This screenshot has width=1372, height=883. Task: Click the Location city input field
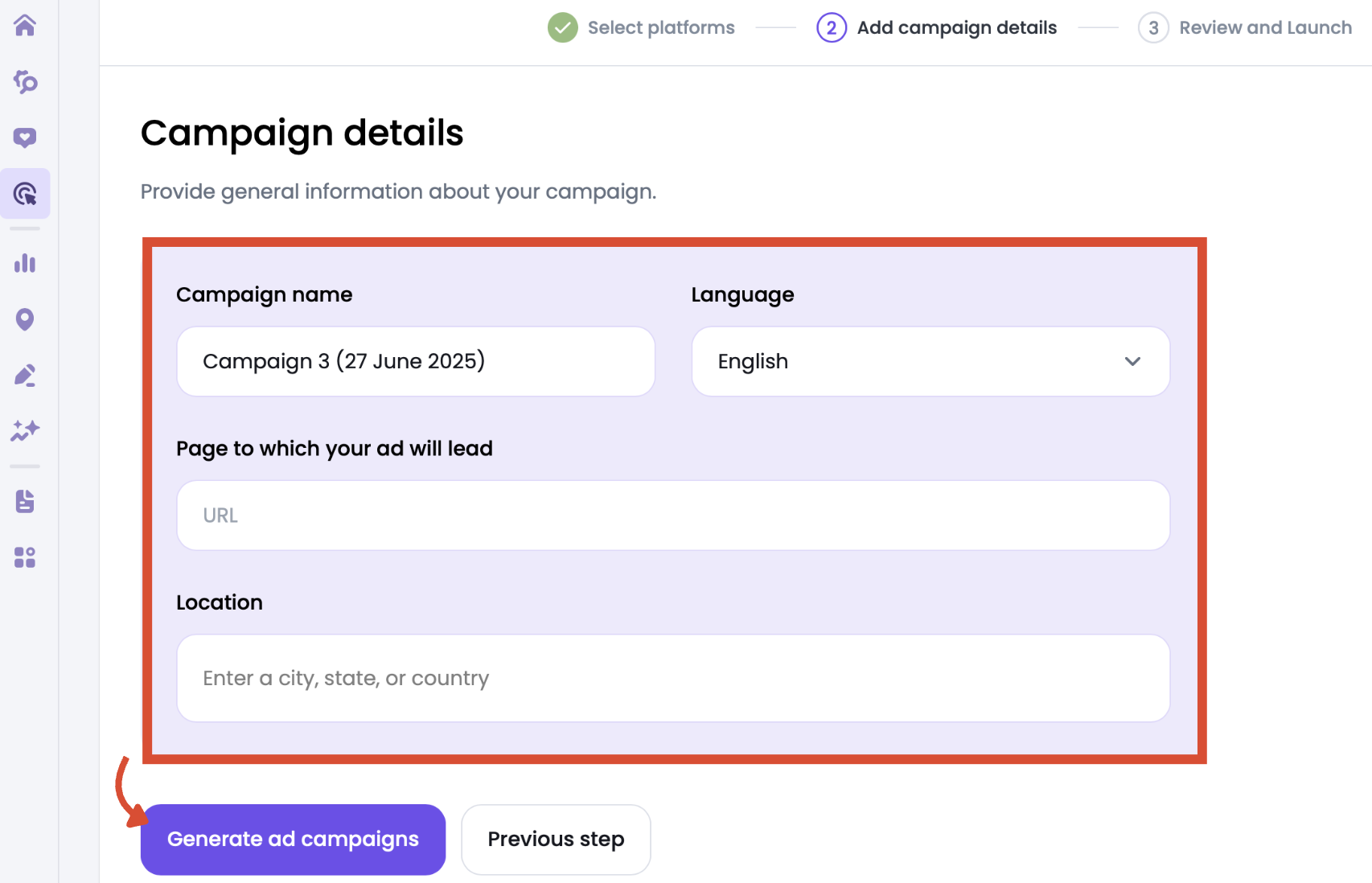click(672, 678)
